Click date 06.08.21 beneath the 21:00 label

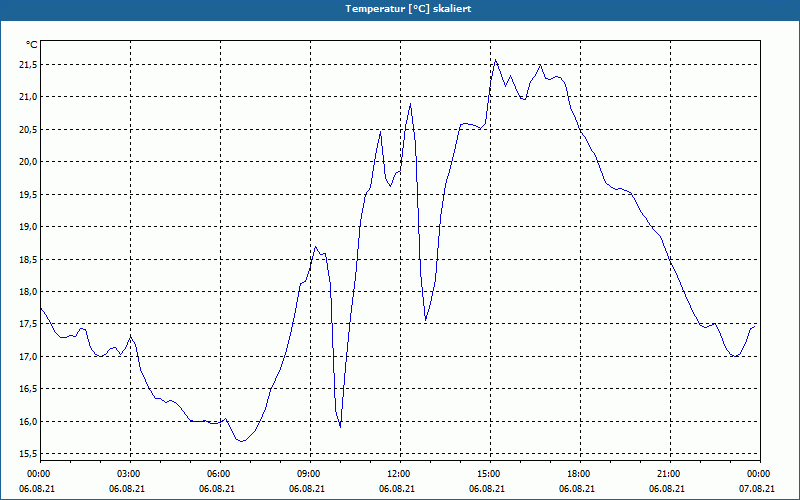(x=667, y=489)
